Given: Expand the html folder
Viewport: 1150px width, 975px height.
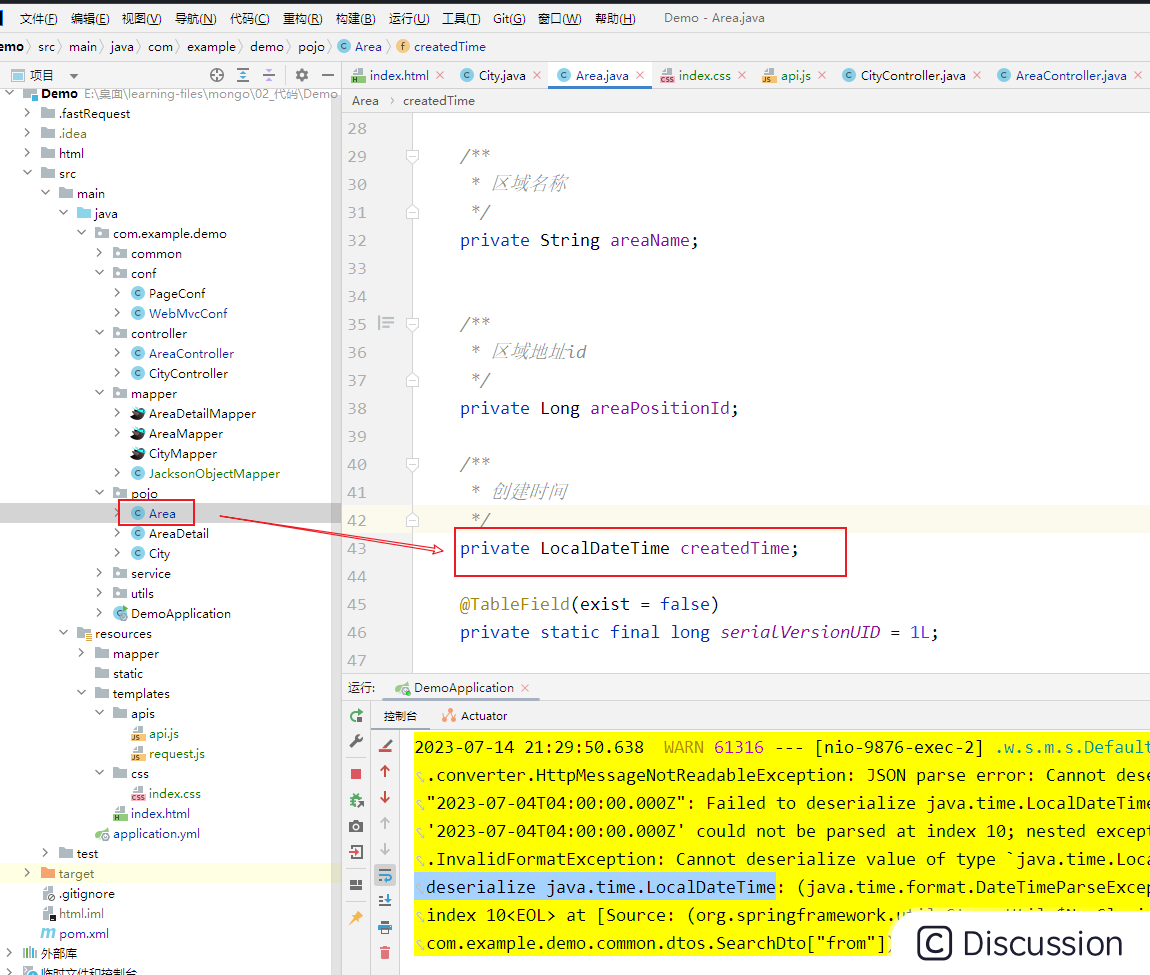Looking at the screenshot, I should (27, 153).
